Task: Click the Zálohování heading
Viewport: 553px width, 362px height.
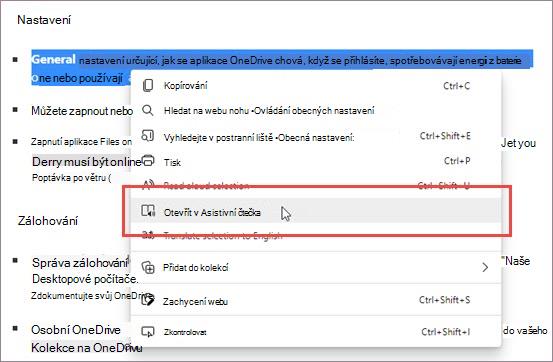Action: tap(48, 221)
